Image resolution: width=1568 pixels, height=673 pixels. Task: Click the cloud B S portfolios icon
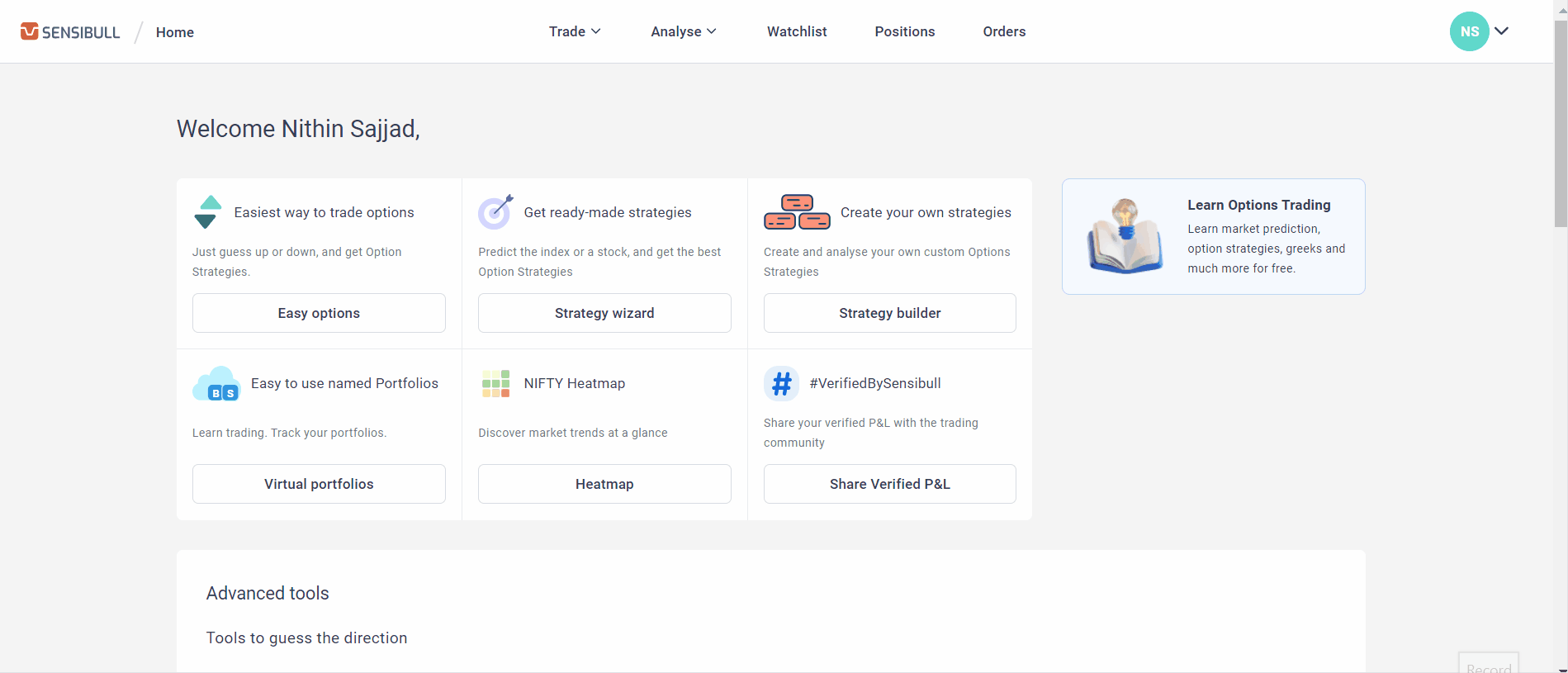tap(216, 383)
